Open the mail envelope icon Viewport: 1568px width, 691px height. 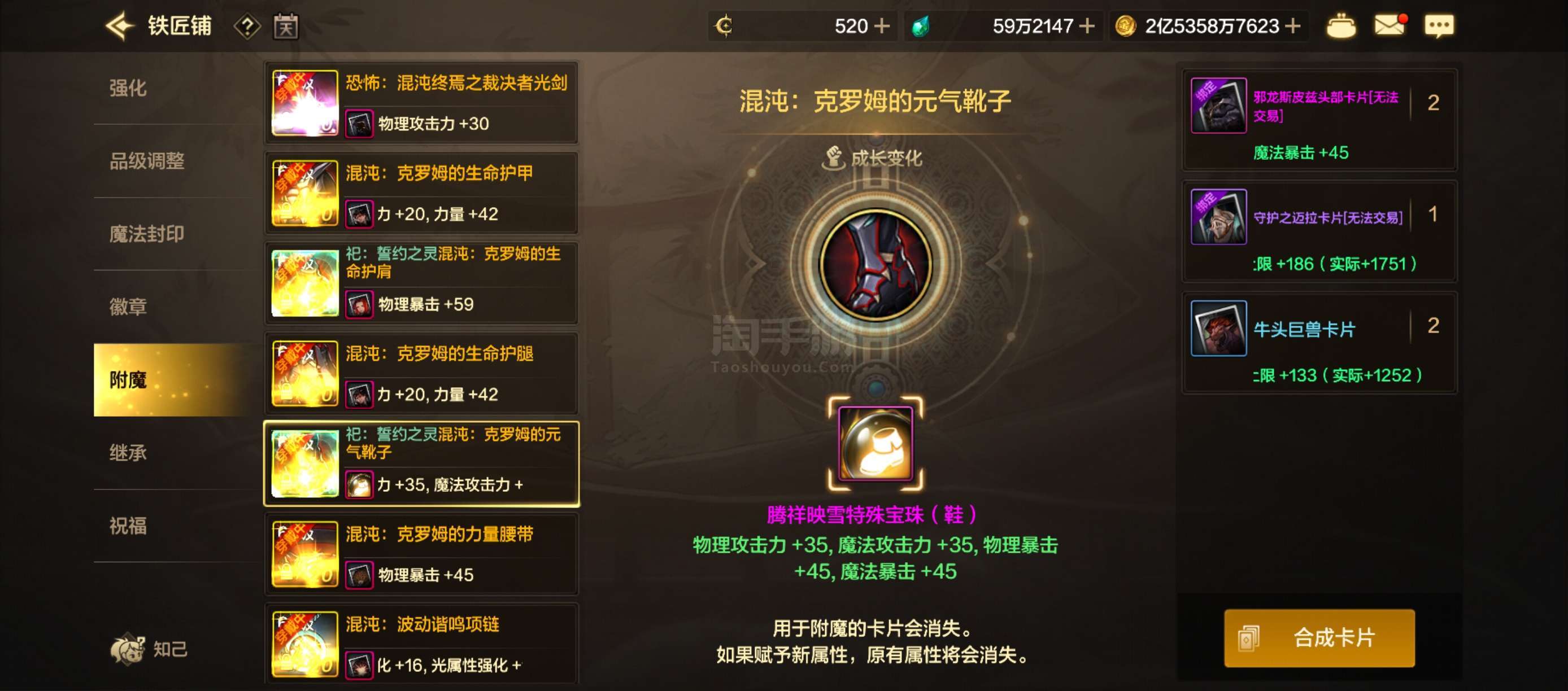pyautogui.click(x=1390, y=25)
